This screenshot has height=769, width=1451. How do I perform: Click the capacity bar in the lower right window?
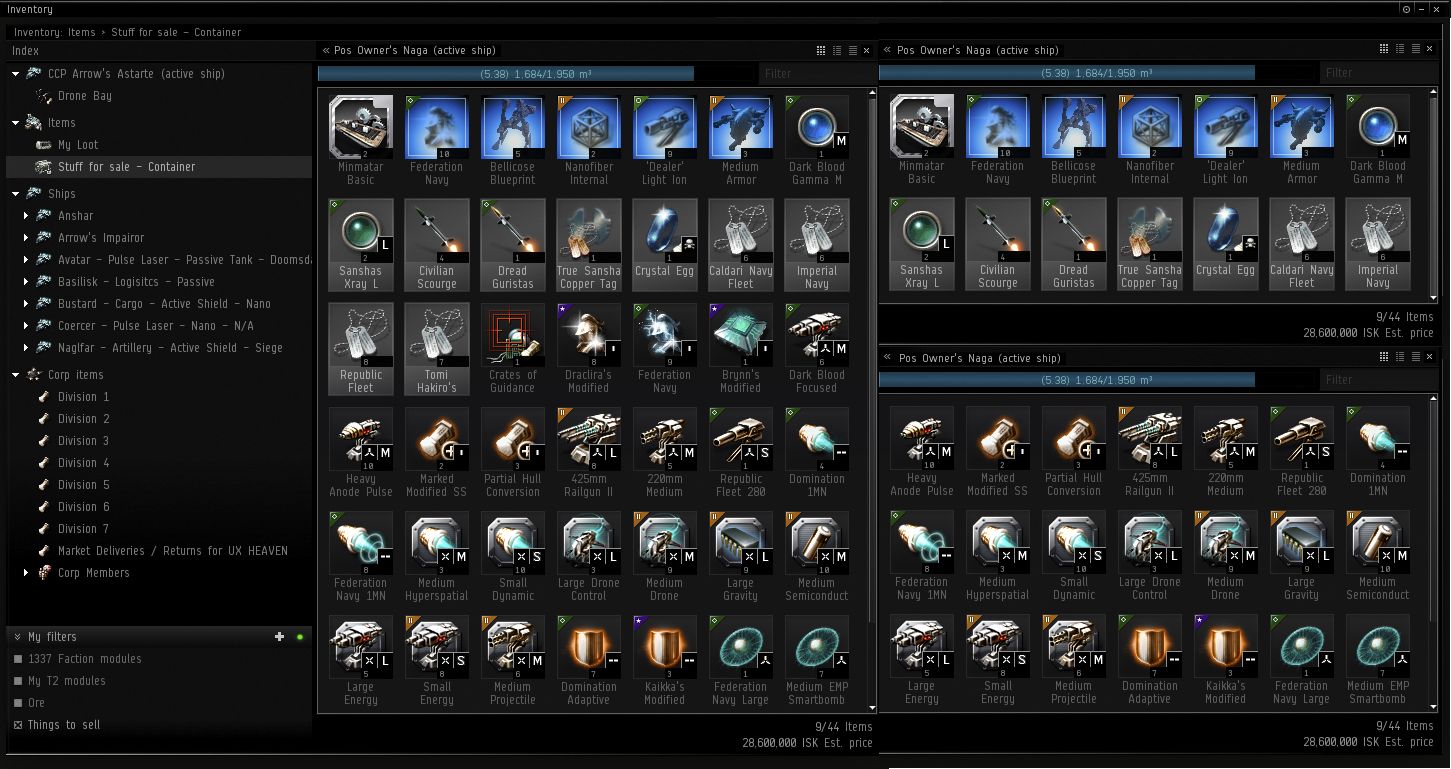point(1098,380)
